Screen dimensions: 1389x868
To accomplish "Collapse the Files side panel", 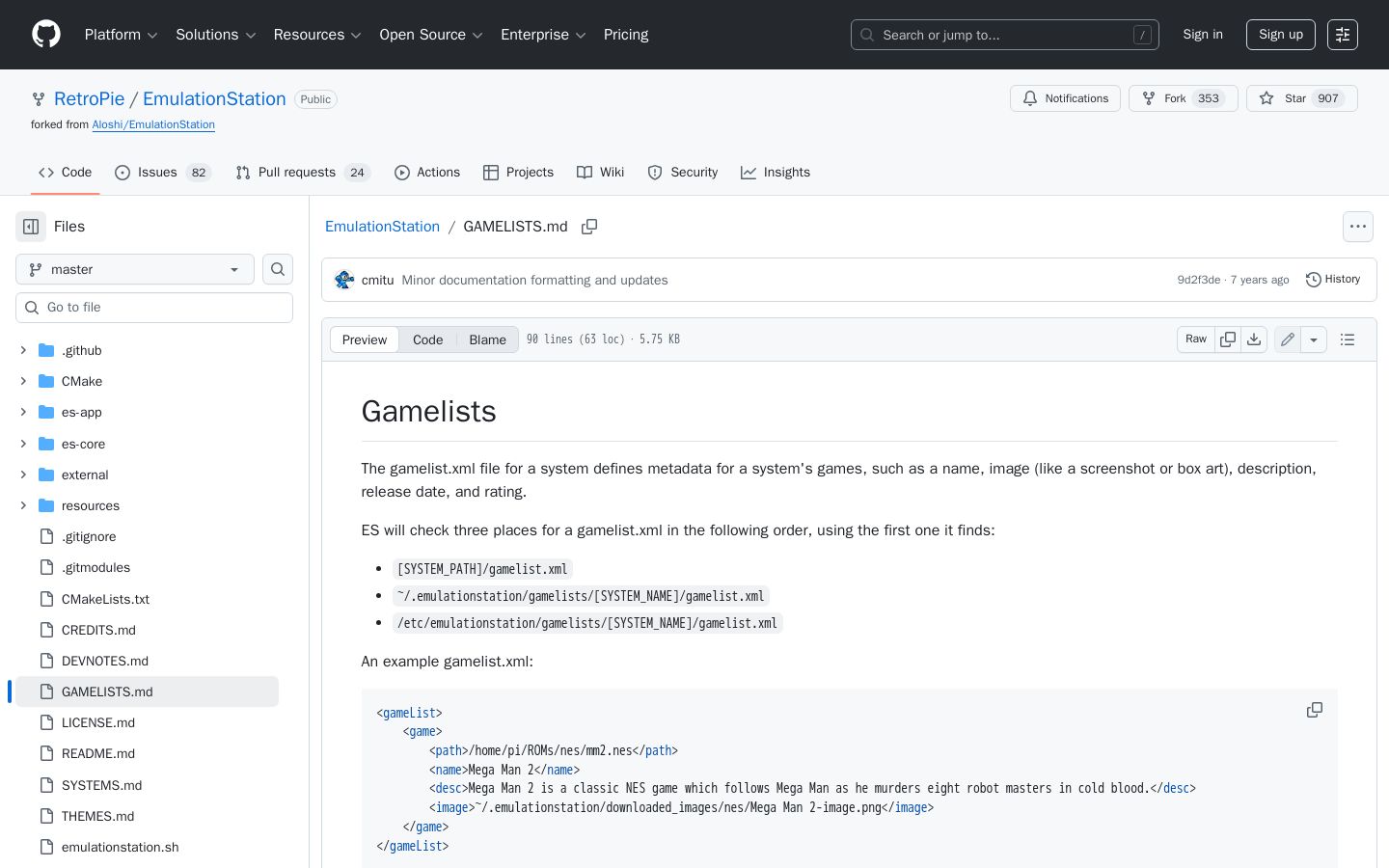I will tap(31, 227).
